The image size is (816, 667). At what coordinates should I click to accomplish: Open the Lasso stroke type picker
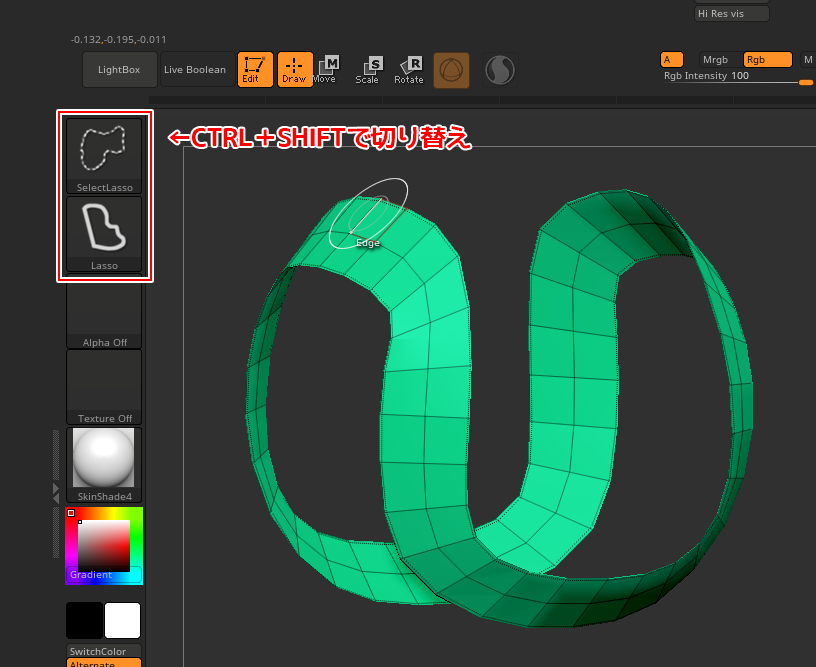coord(104,233)
